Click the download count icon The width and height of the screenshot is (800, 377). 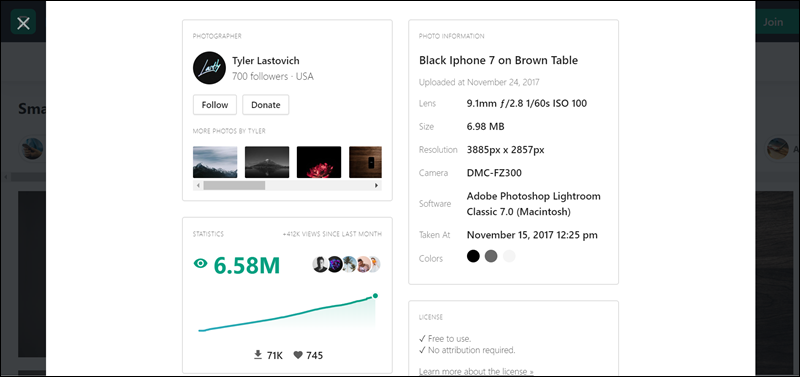(x=258, y=355)
